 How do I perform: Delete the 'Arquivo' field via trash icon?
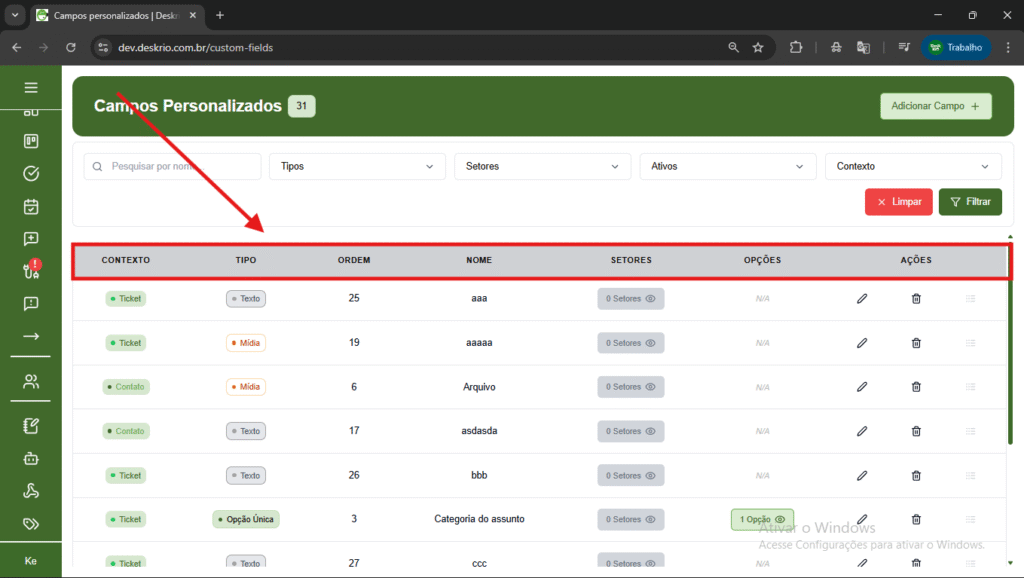[916, 387]
